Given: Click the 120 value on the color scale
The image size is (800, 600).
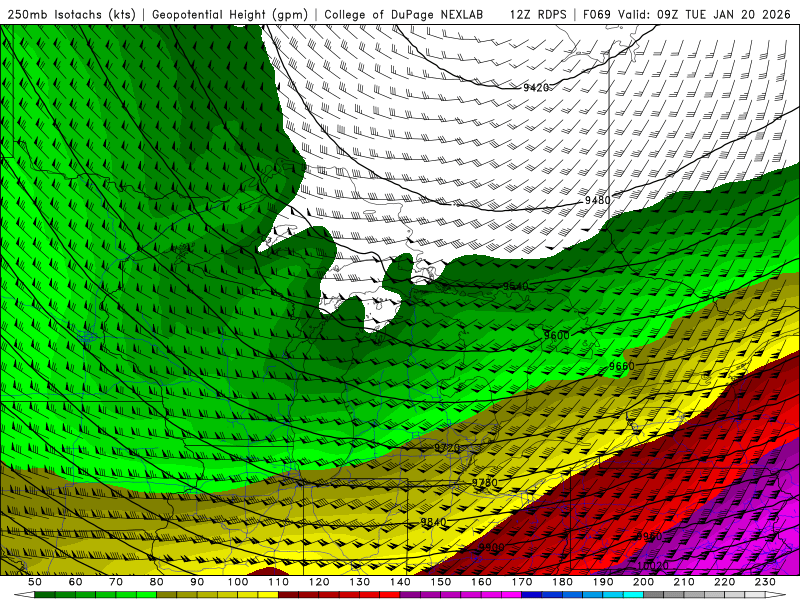Looking at the screenshot, I should click(x=319, y=582).
